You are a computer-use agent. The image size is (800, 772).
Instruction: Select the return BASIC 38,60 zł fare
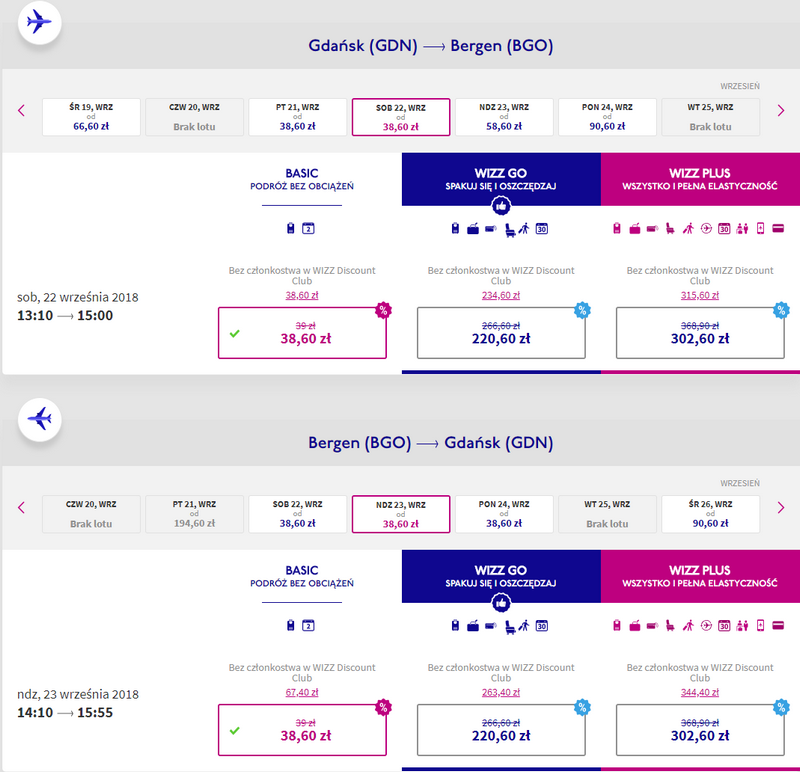(302, 729)
